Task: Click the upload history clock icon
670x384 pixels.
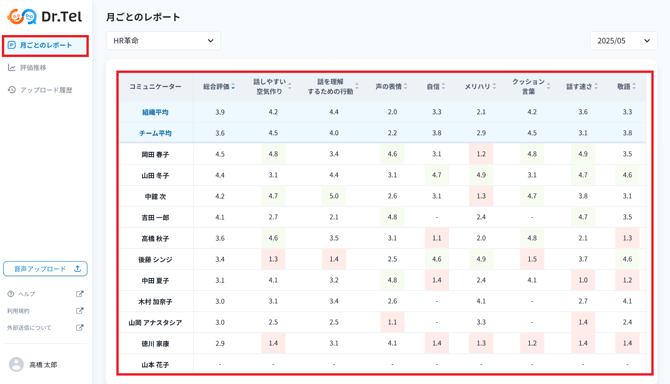Action: [12, 90]
